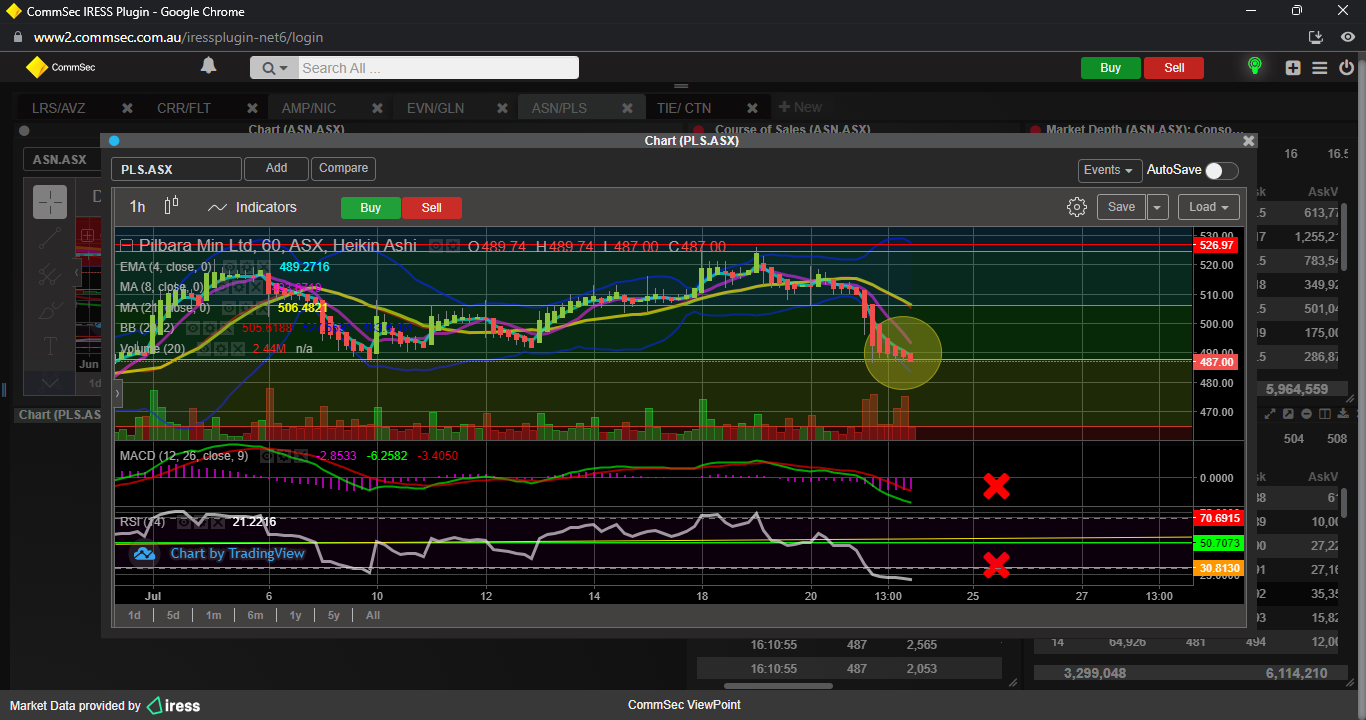Open settings gear for EMA (4) indicator
The height and width of the screenshot is (720, 1366).
(247, 267)
